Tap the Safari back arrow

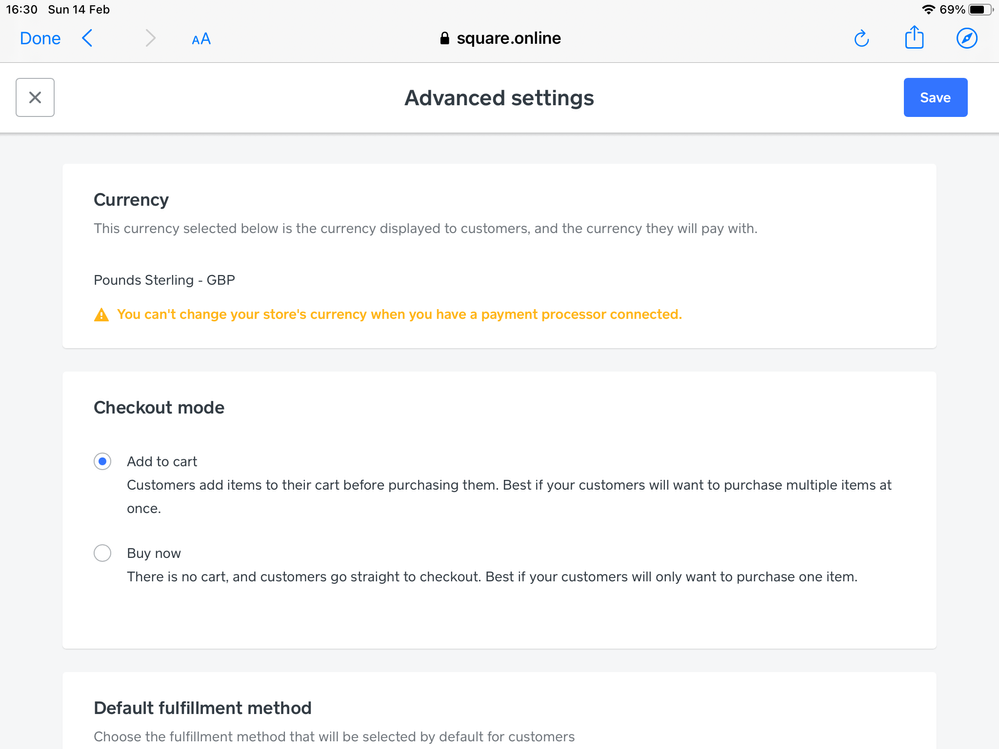pos(88,39)
